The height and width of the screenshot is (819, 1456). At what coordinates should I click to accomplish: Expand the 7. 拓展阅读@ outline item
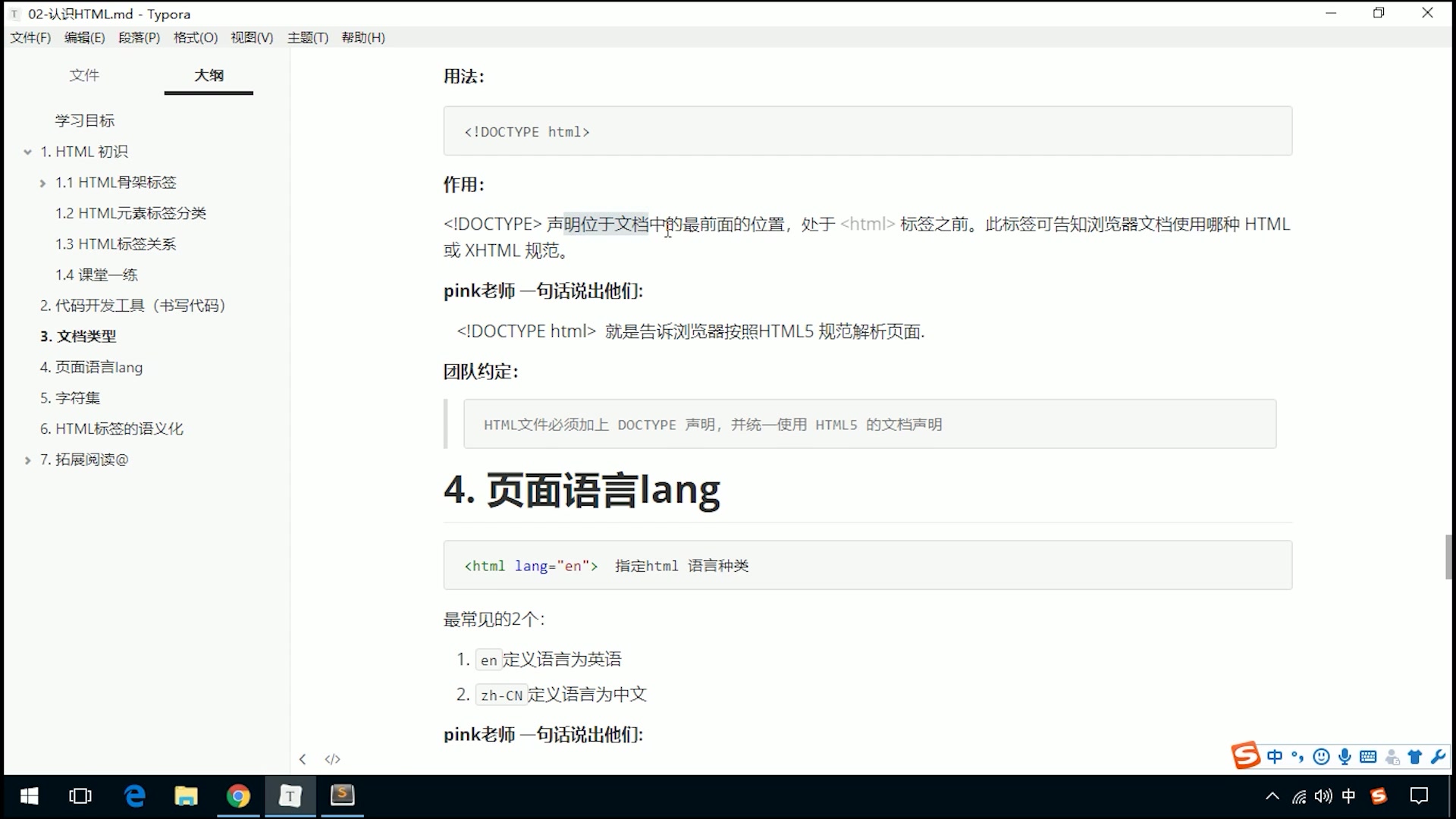tap(27, 460)
